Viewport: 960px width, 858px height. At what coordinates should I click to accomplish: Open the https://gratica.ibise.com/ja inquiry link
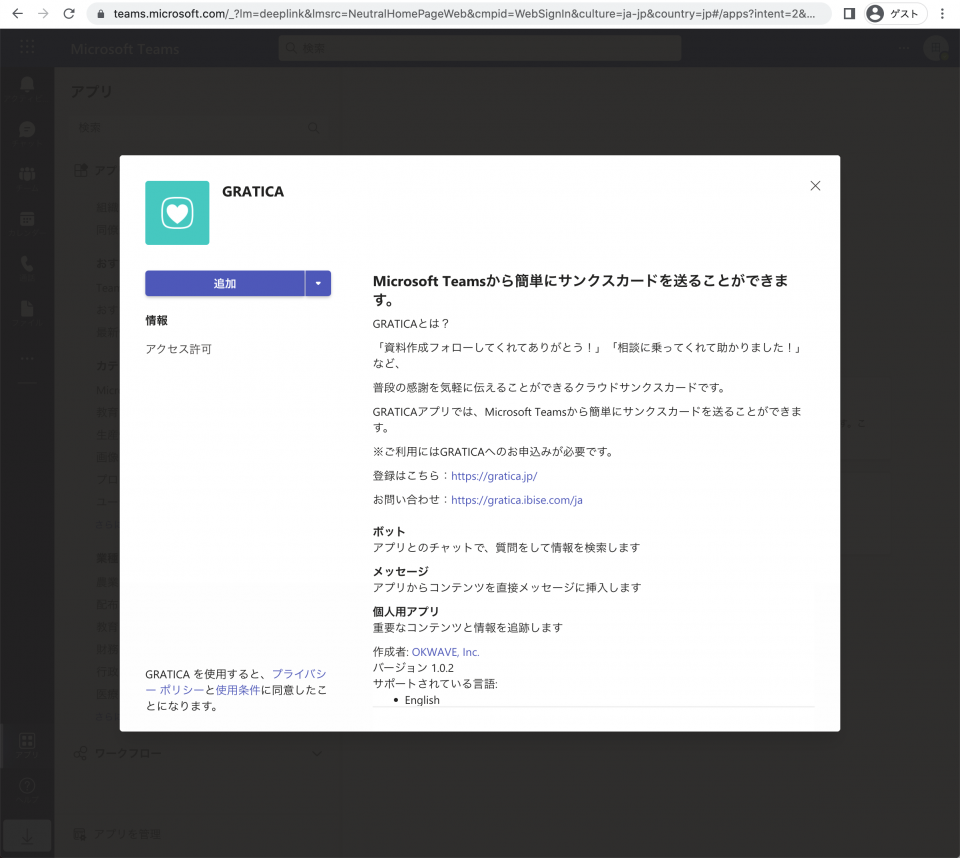[x=517, y=500]
